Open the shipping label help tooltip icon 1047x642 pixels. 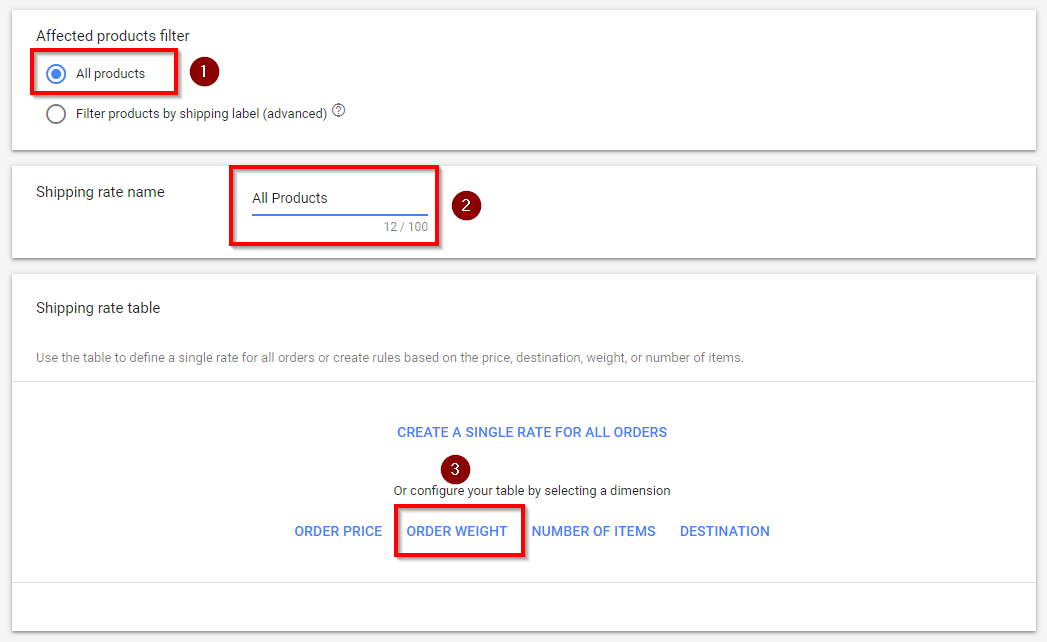pyautogui.click(x=338, y=111)
